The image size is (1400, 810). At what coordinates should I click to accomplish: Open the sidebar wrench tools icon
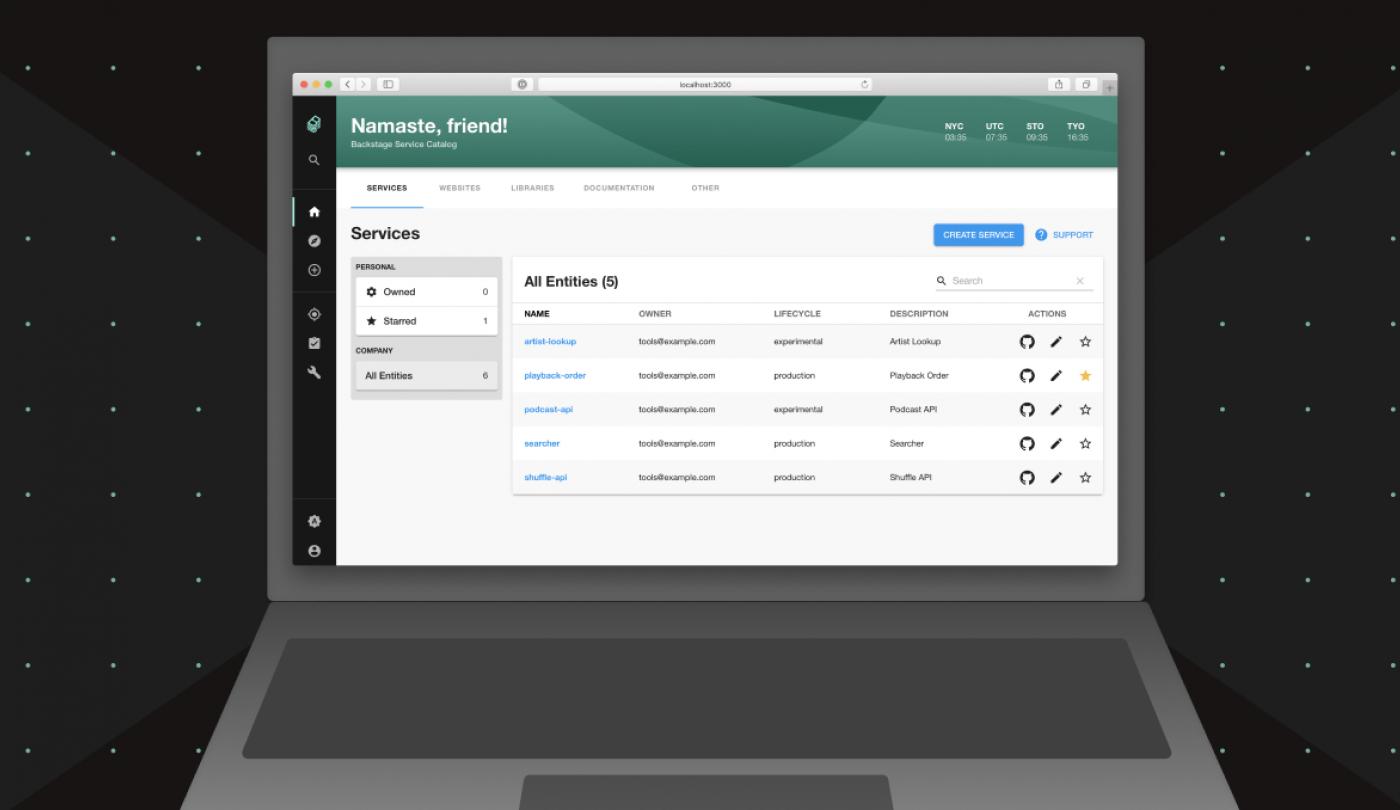[x=314, y=372]
